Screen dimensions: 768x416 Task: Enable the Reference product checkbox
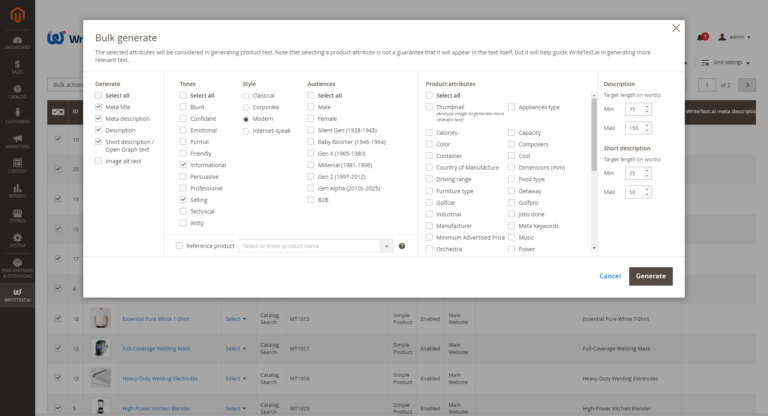click(x=179, y=246)
